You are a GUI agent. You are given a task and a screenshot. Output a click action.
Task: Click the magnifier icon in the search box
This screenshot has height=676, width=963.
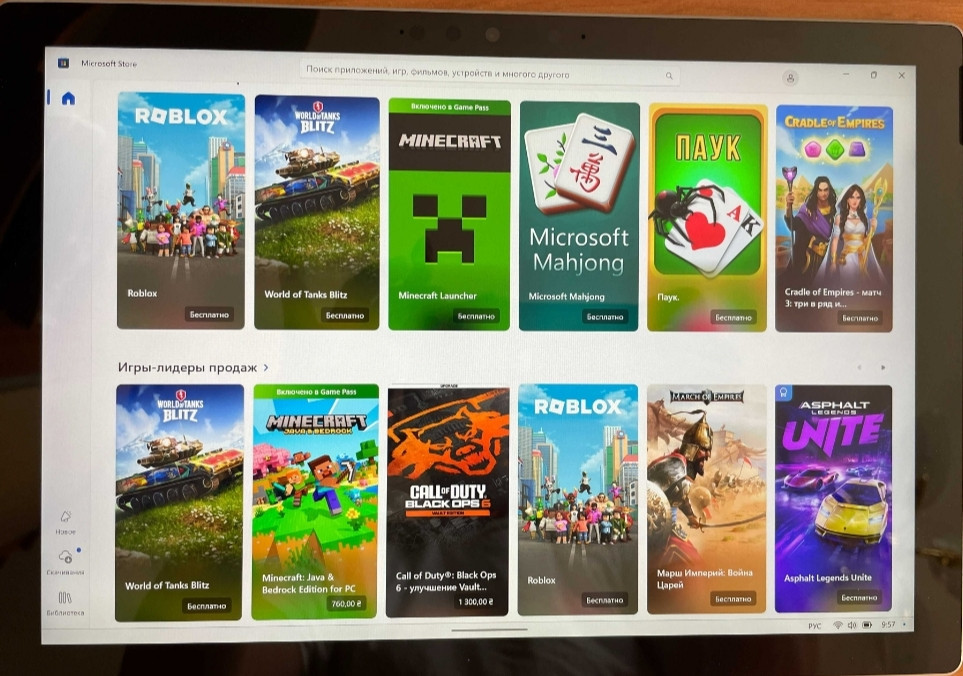point(669,76)
